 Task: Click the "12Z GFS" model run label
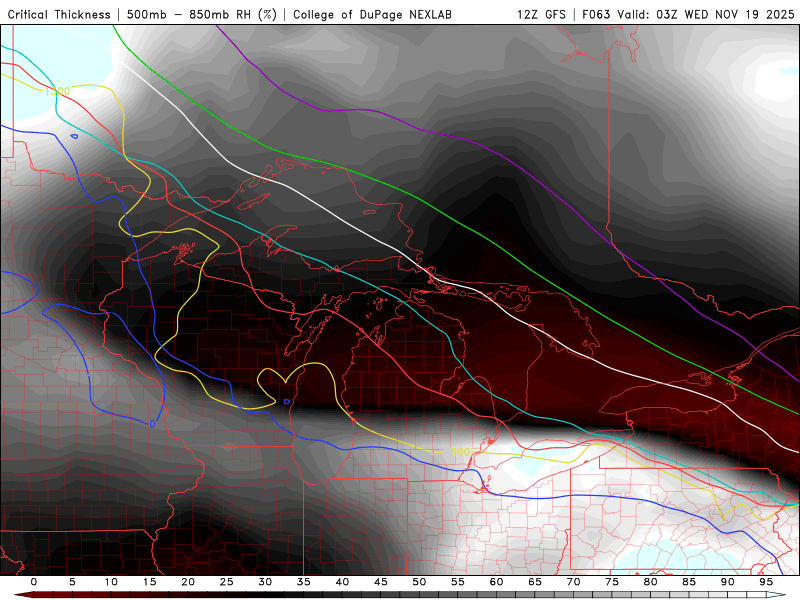click(x=541, y=14)
